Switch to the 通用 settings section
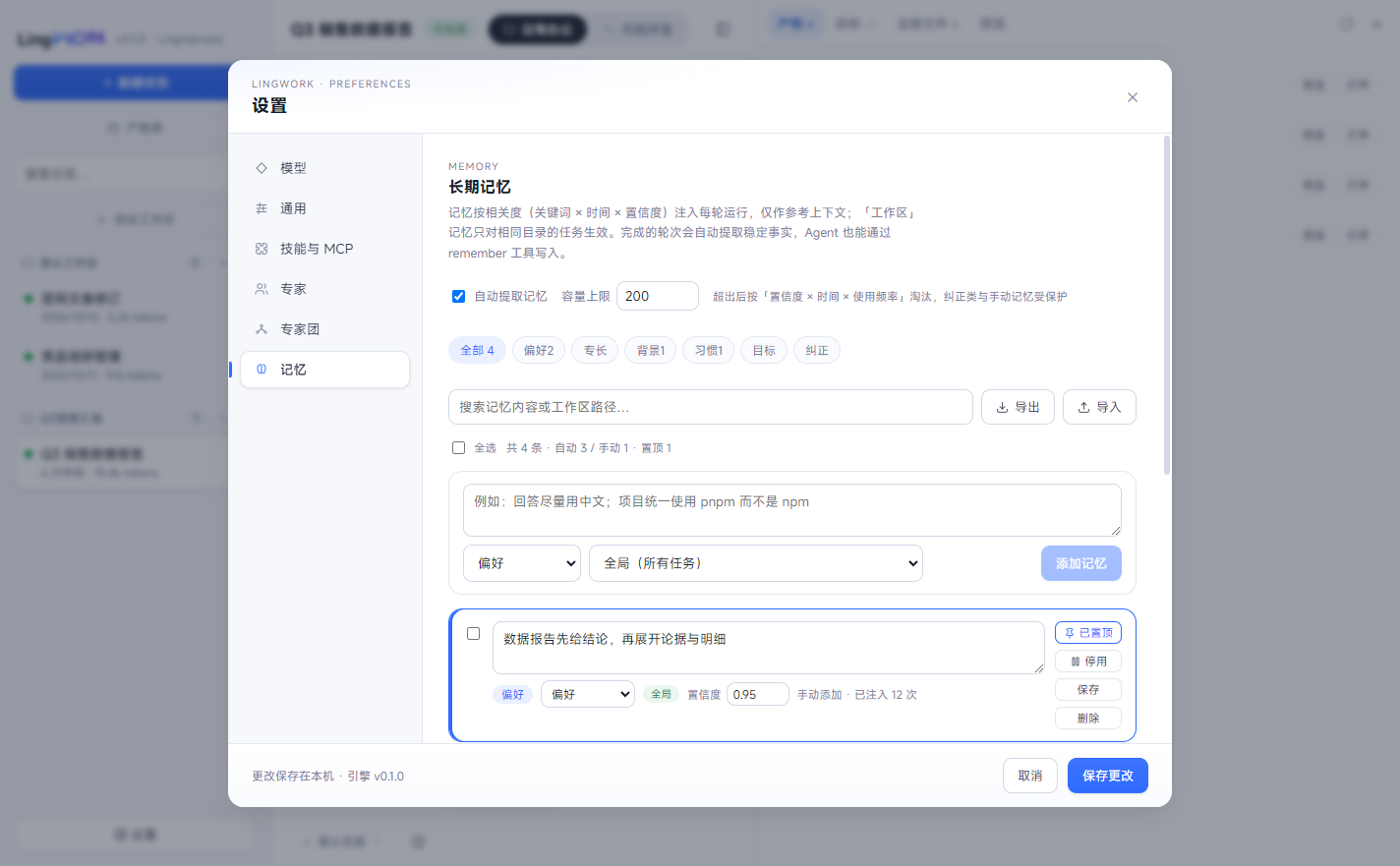The height and width of the screenshot is (866, 1400). point(324,208)
